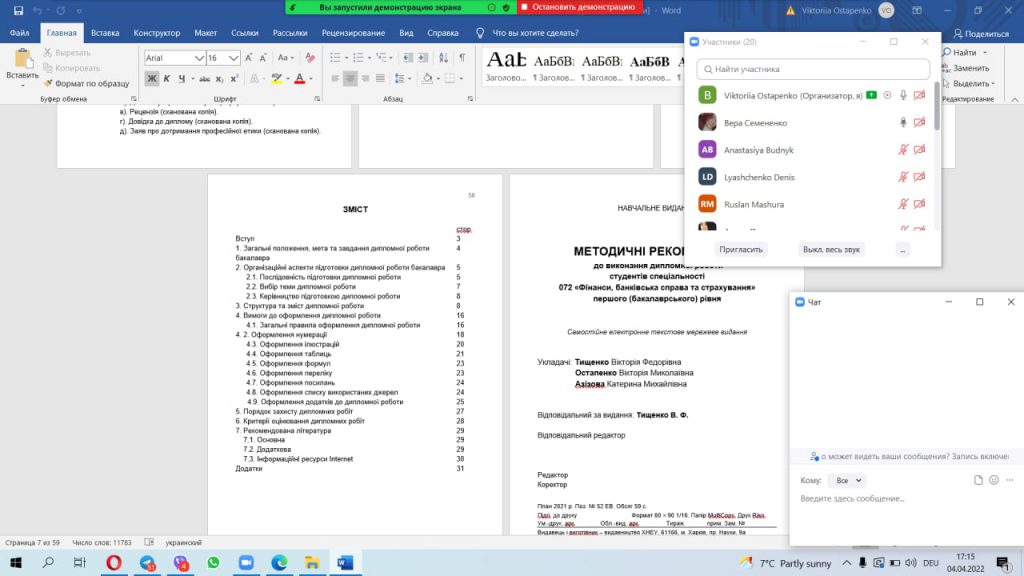Image resolution: width=1024 pixels, height=576 pixels.
Task: Click the bulleted list icon
Action: [x=335, y=57]
